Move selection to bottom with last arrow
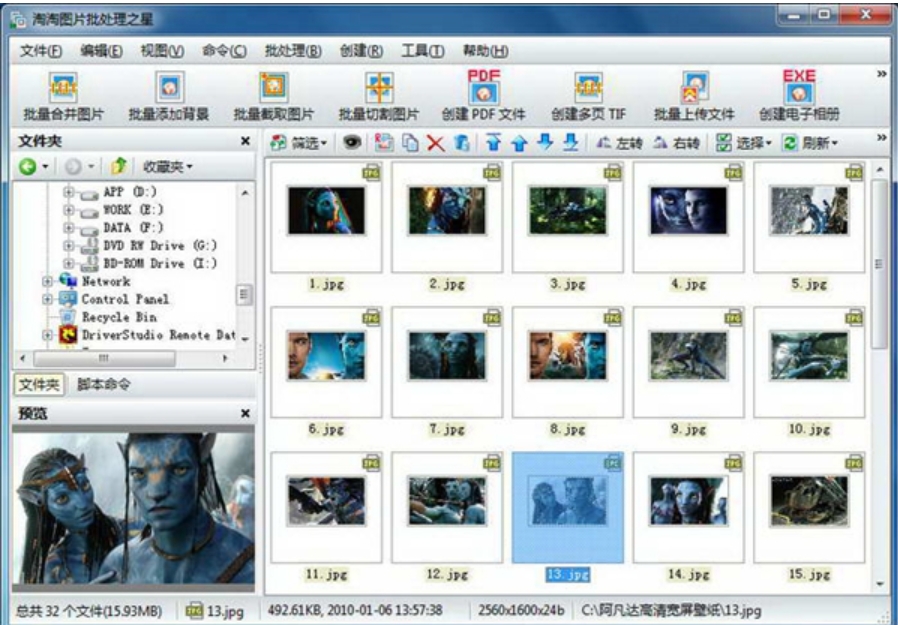The width and height of the screenshot is (898, 625). coord(570,143)
